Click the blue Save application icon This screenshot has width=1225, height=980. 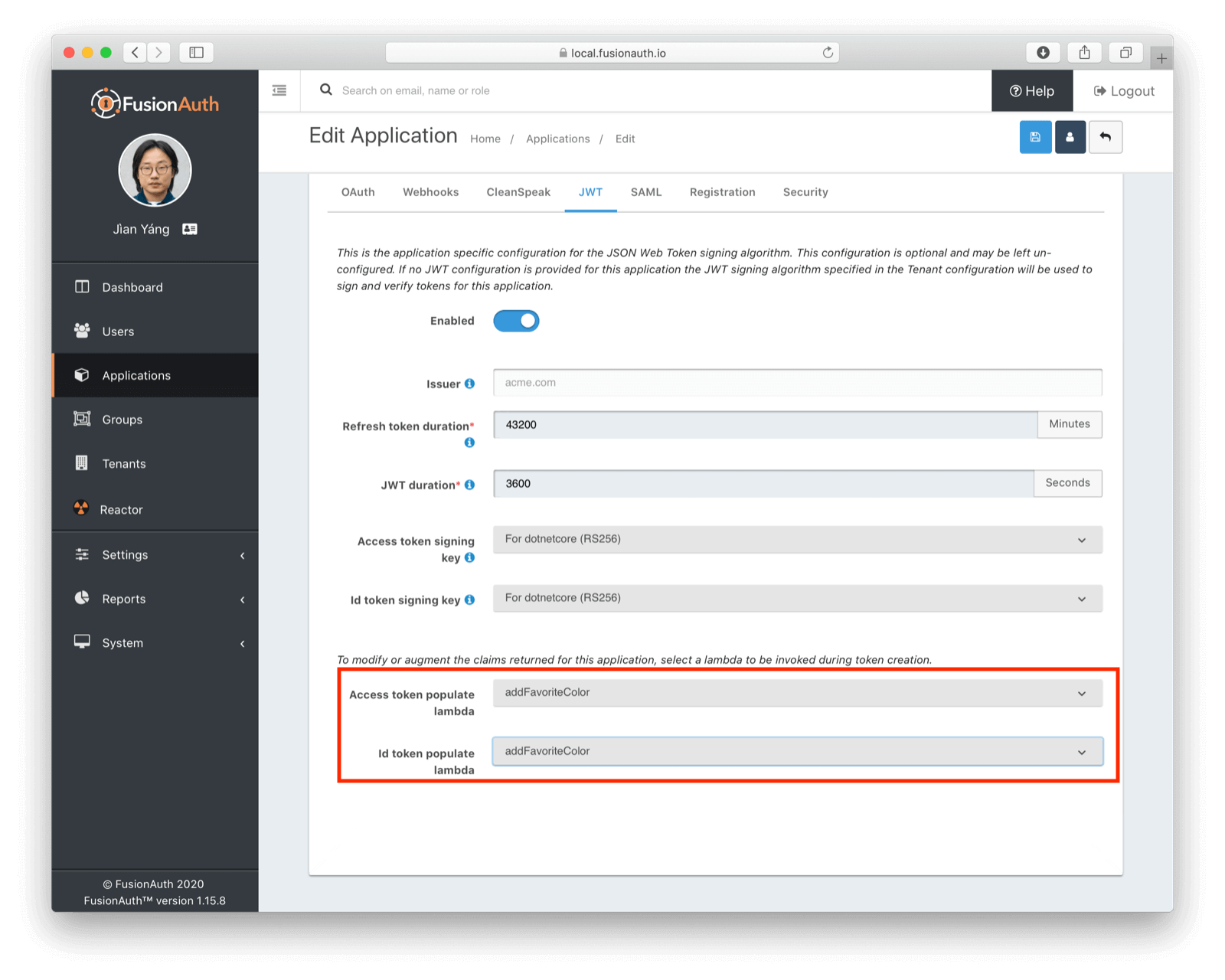(1035, 137)
